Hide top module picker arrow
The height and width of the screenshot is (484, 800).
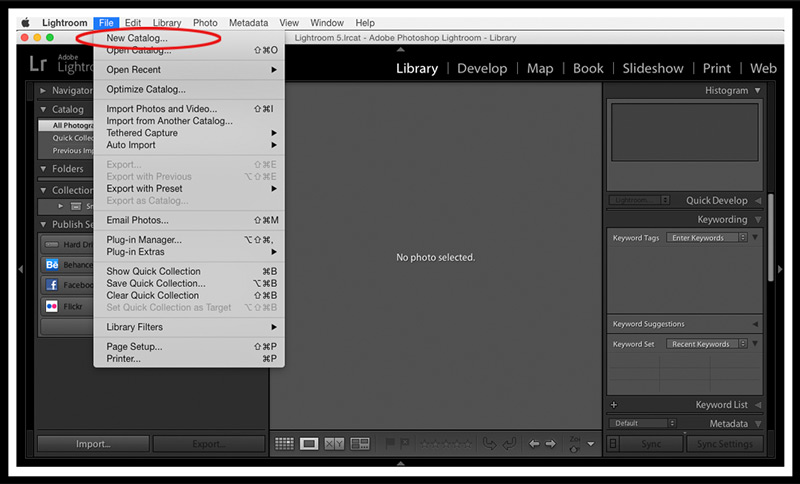[401, 49]
